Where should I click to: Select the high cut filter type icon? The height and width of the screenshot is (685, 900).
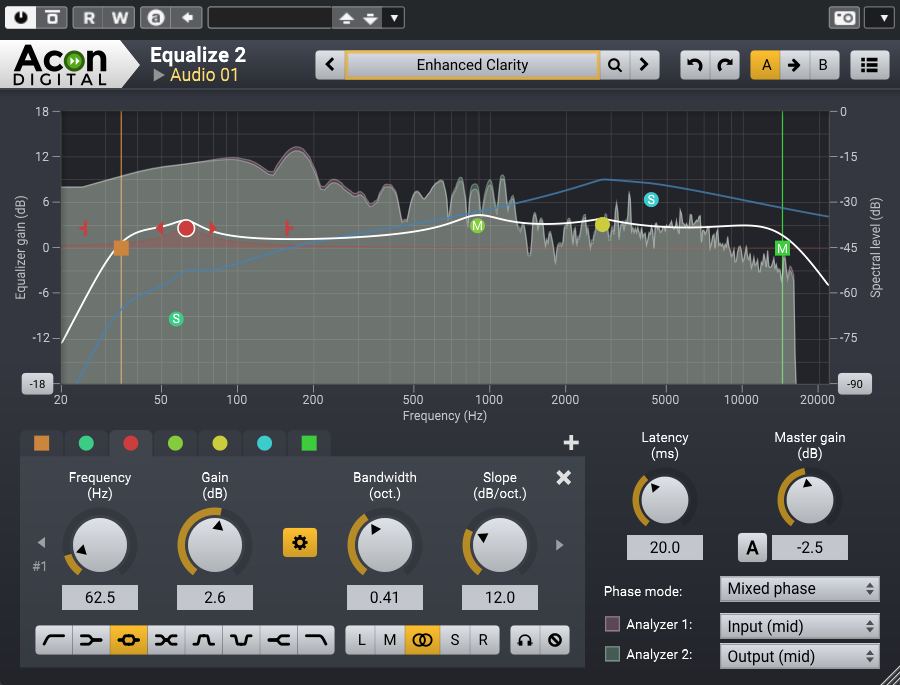point(316,640)
